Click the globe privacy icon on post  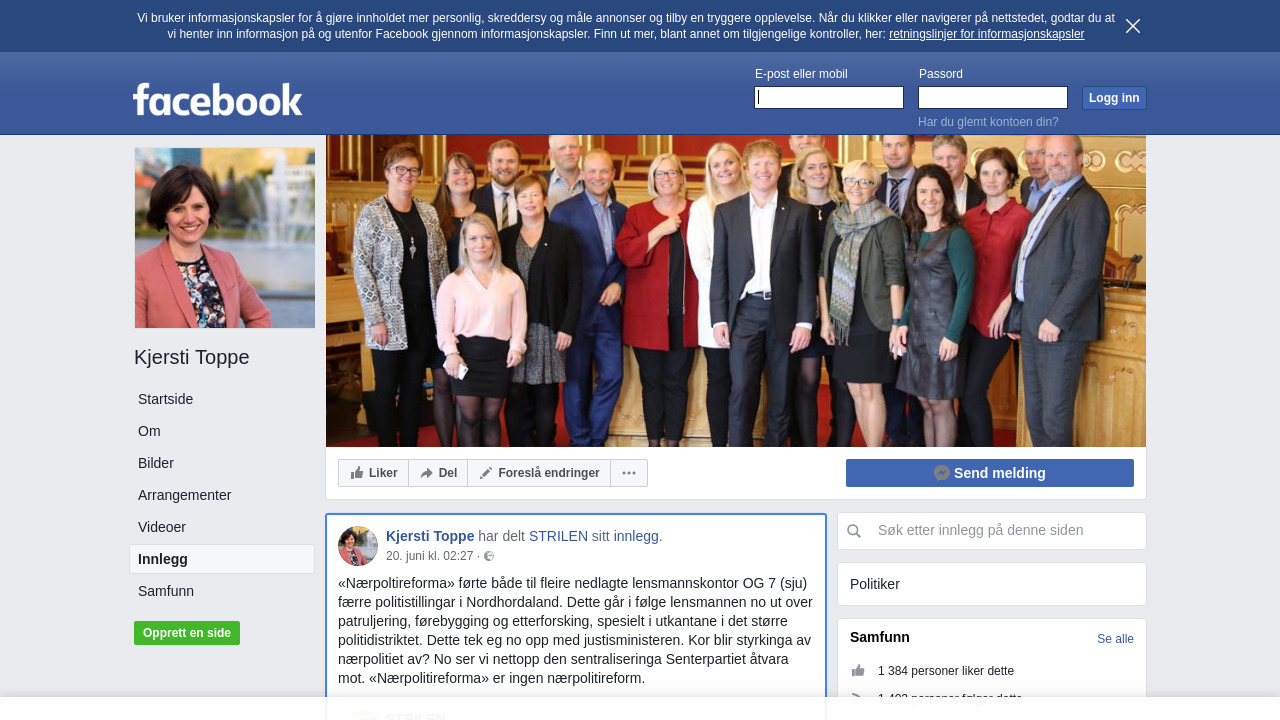tap(489, 556)
